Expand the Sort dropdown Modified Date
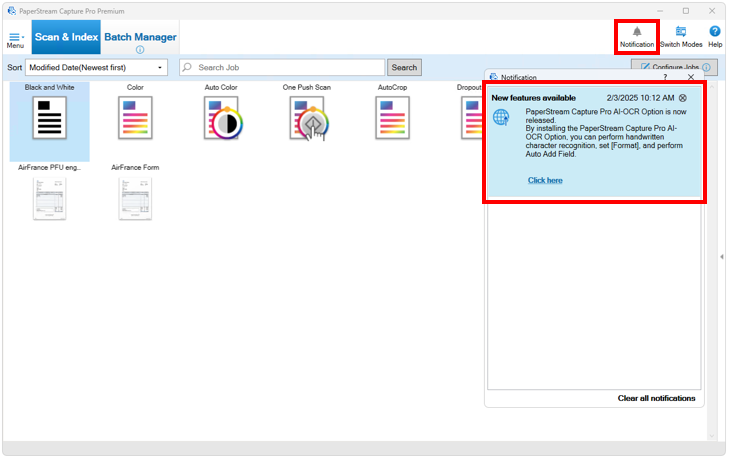Image resolution: width=729 pixels, height=459 pixels. [x=96, y=67]
